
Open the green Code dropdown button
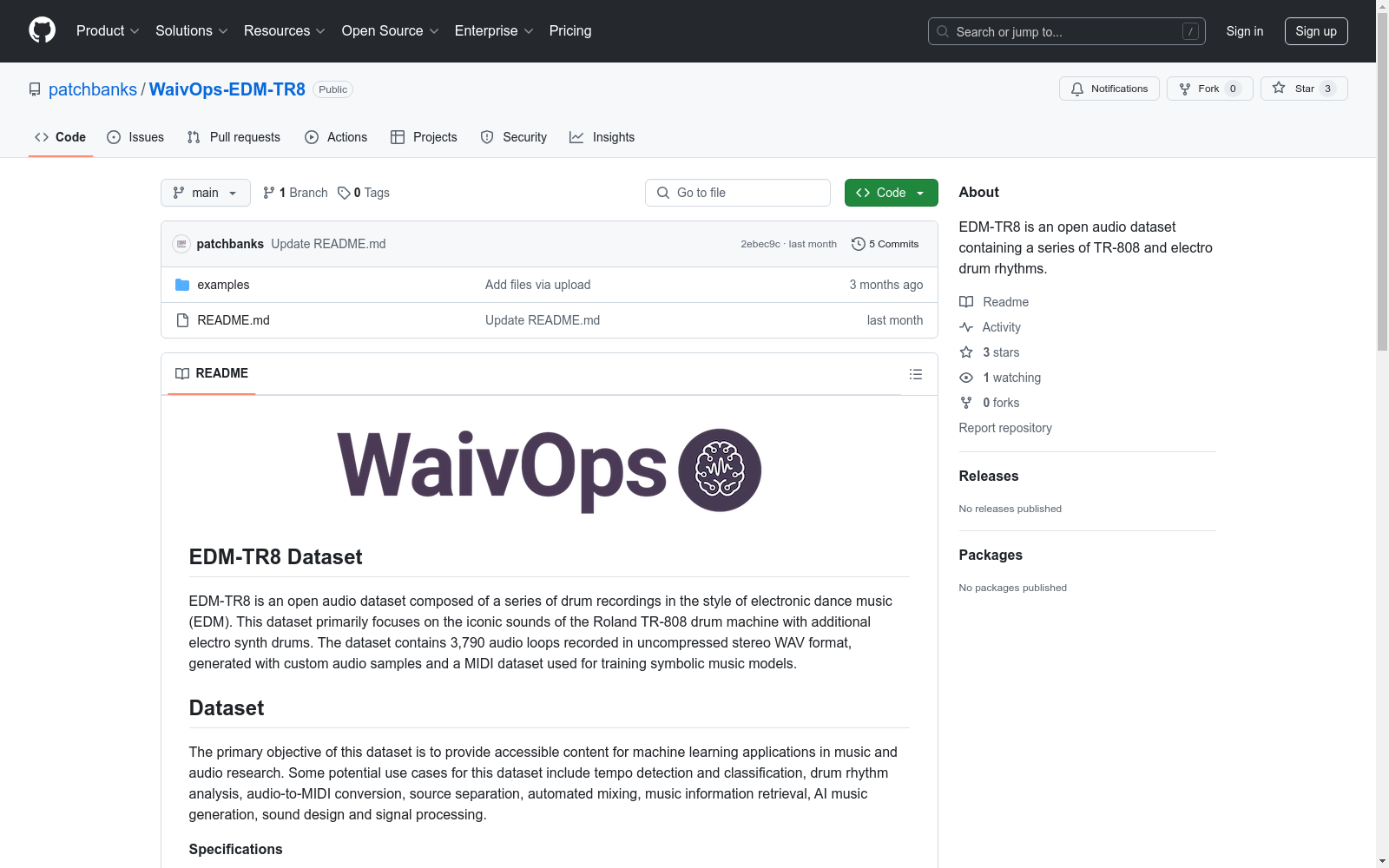(x=892, y=193)
